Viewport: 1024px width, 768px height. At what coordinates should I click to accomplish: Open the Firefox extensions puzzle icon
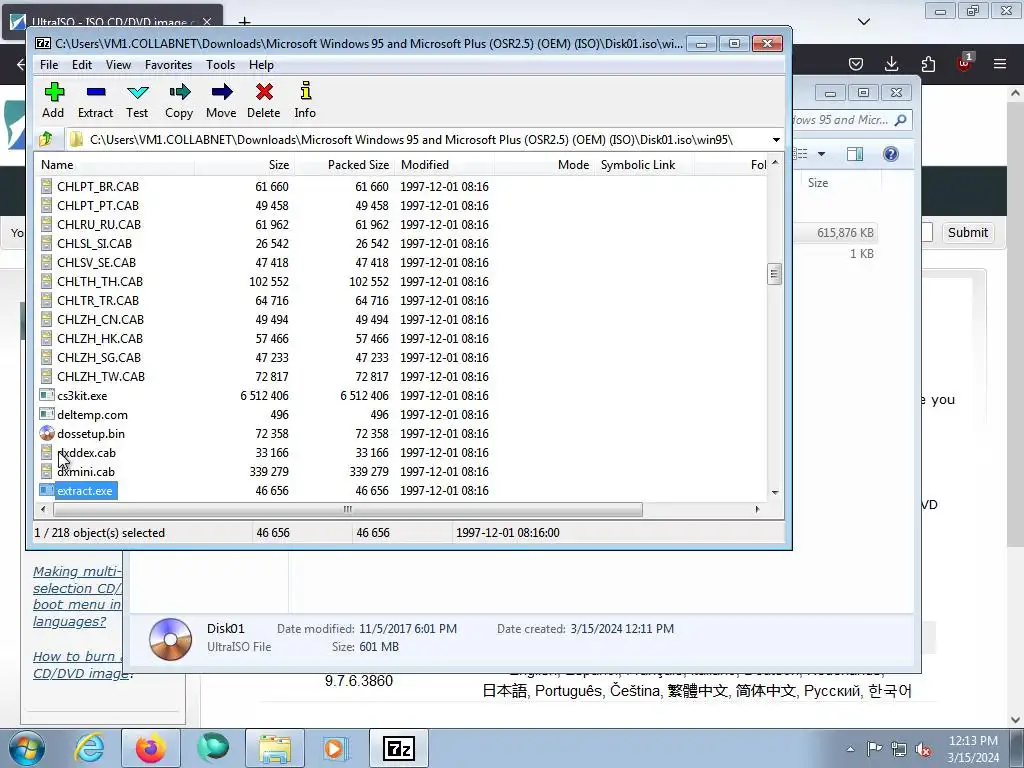tap(928, 63)
